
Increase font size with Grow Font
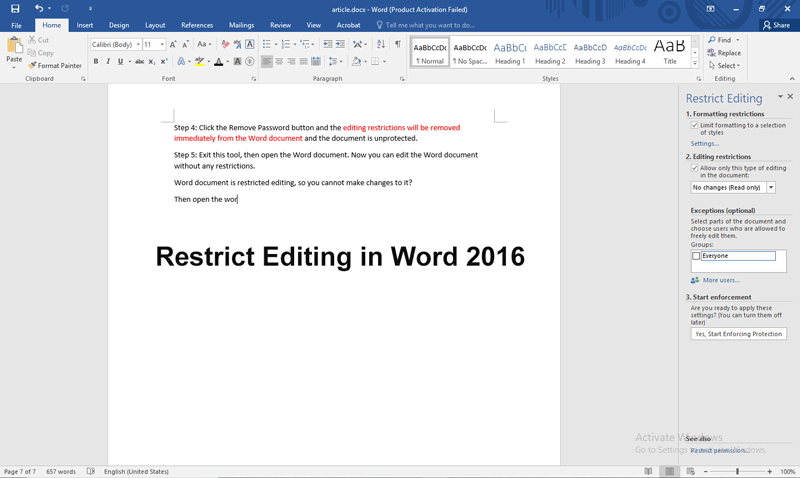173,44
